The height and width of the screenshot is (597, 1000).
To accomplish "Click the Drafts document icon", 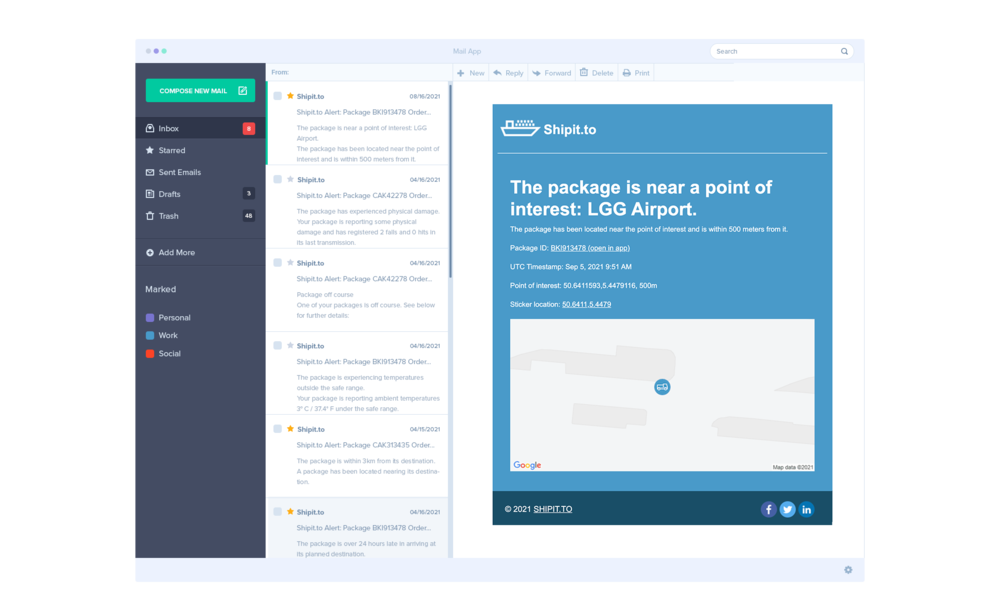I will 150,194.
